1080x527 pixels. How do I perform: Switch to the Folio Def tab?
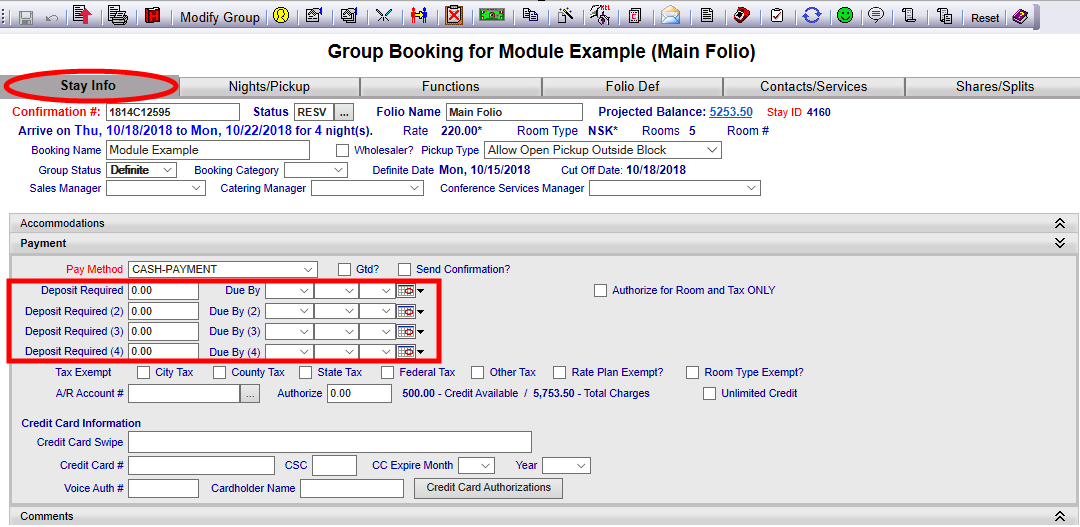point(632,87)
